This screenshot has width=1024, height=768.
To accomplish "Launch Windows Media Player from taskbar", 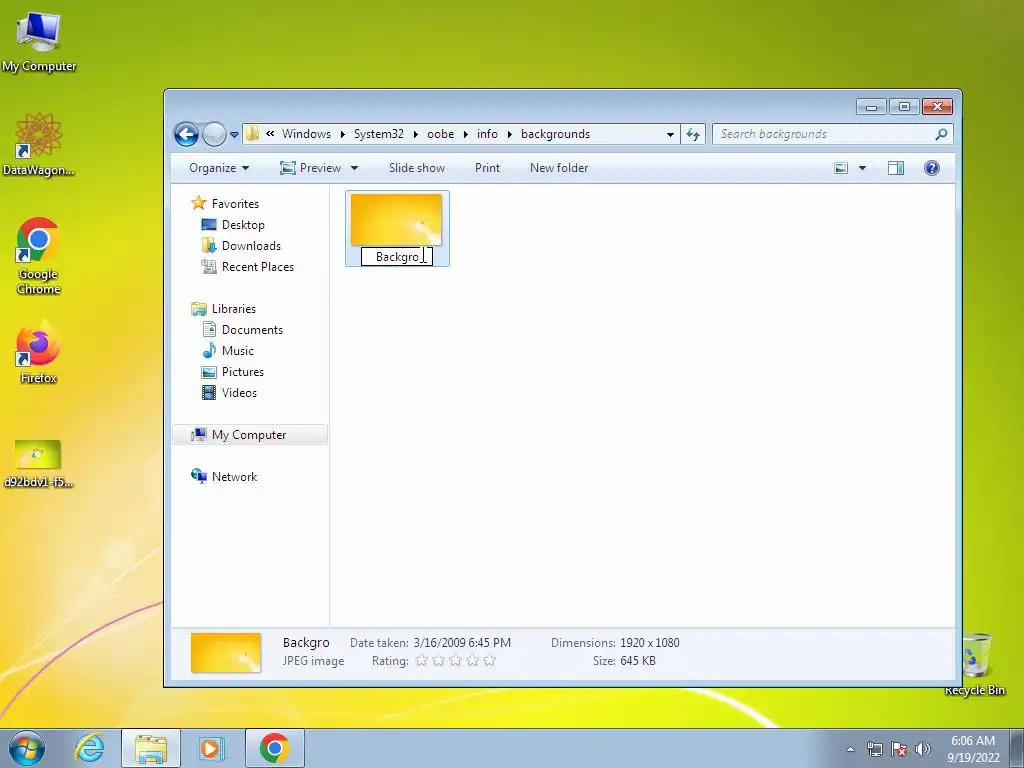I will [210, 748].
